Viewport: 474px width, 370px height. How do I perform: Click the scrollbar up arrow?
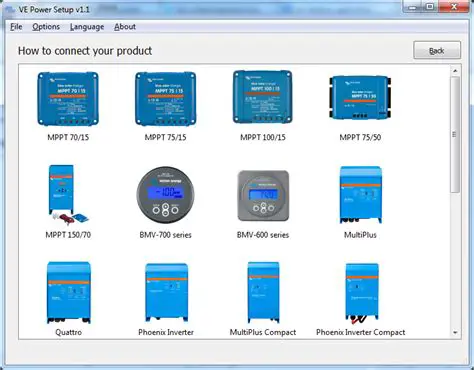point(455,71)
